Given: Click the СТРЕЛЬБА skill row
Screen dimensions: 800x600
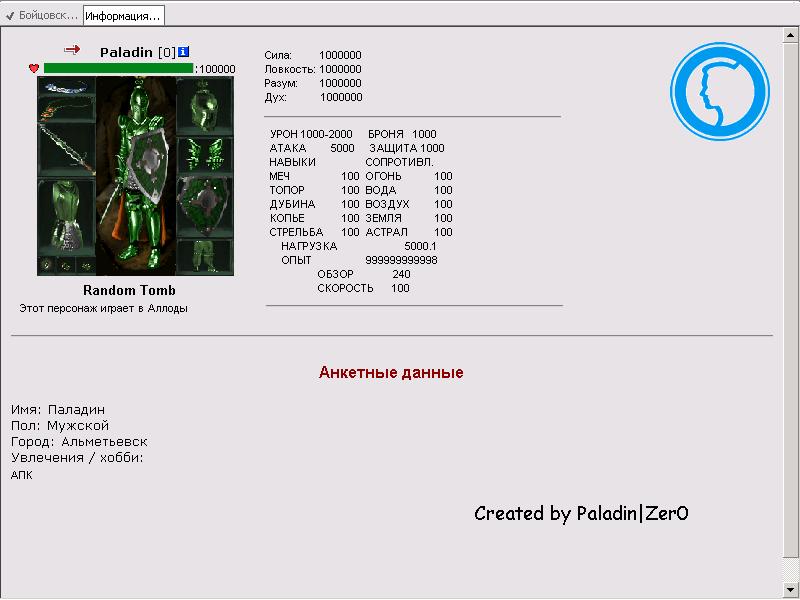Looking at the screenshot, I should click(314, 232).
